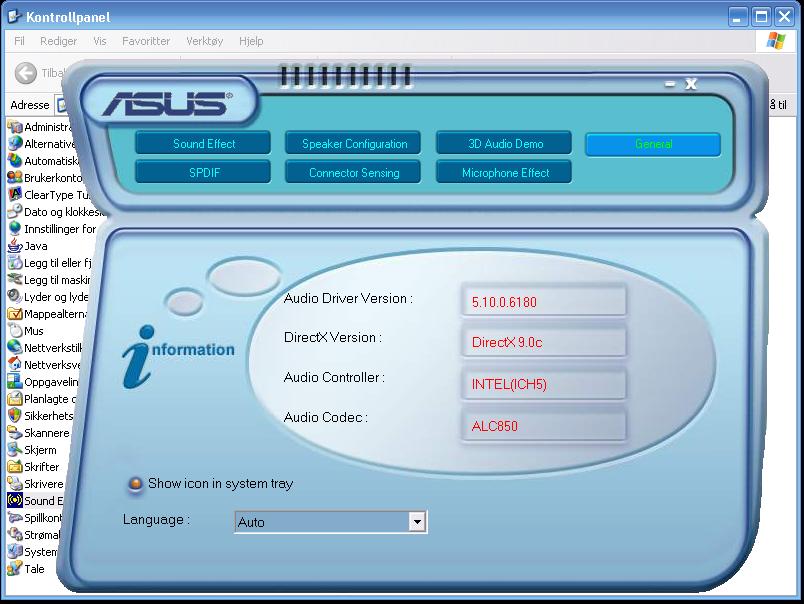This screenshot has height=604, width=804.
Task: Click the Oppgavelinje taskbar icon
Action: click(15, 381)
